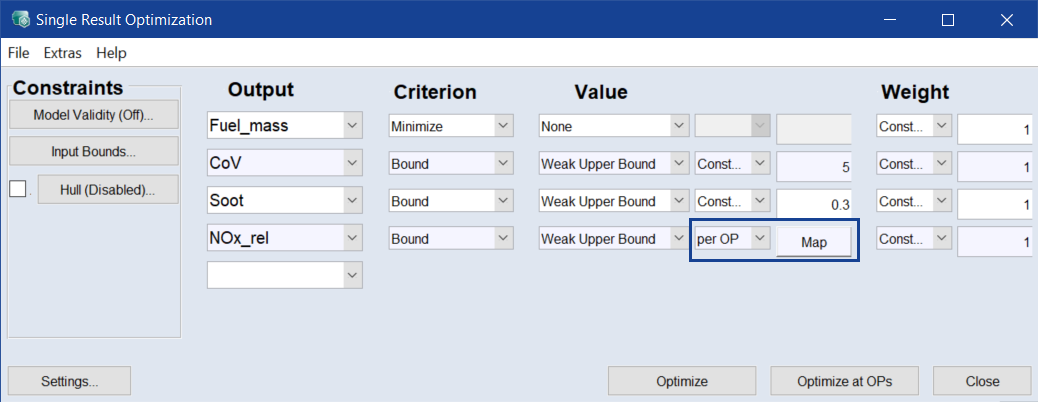Open the per OP value type dropdown
Screen dimensions: 1038x402
click(759, 239)
